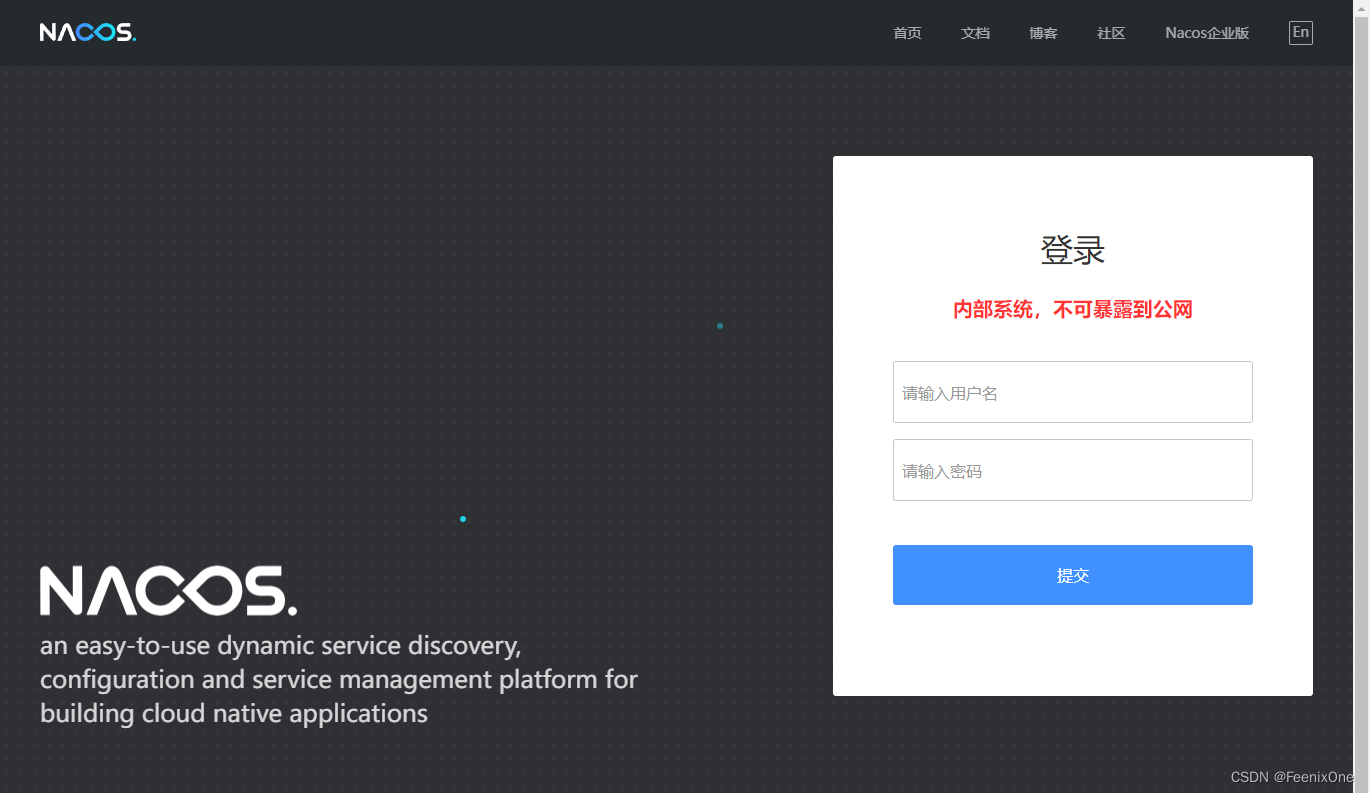The height and width of the screenshot is (793, 1370).
Task: Focus the 请输入密码 password field
Action: pos(1072,470)
